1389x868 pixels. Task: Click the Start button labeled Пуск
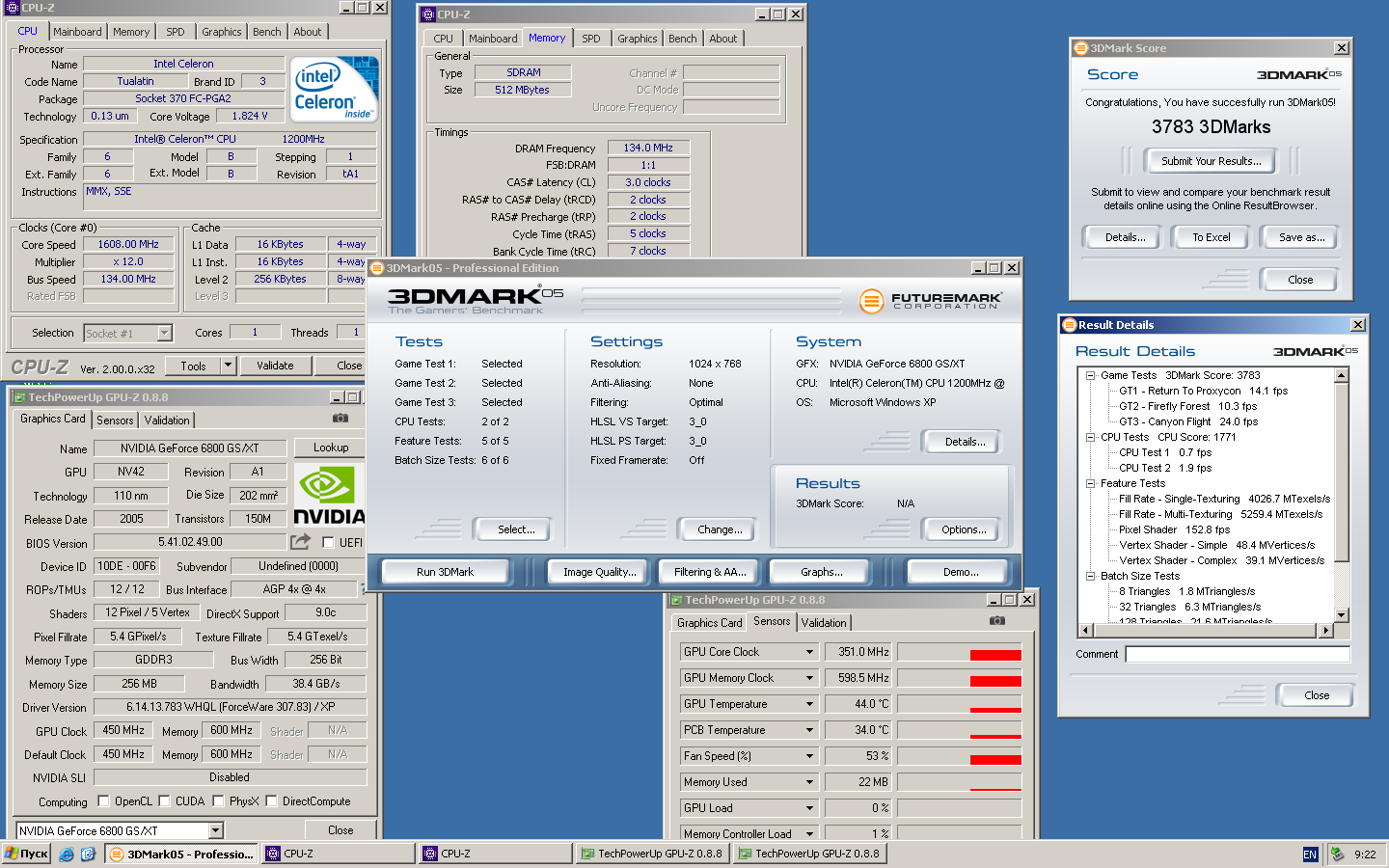pos(27,854)
